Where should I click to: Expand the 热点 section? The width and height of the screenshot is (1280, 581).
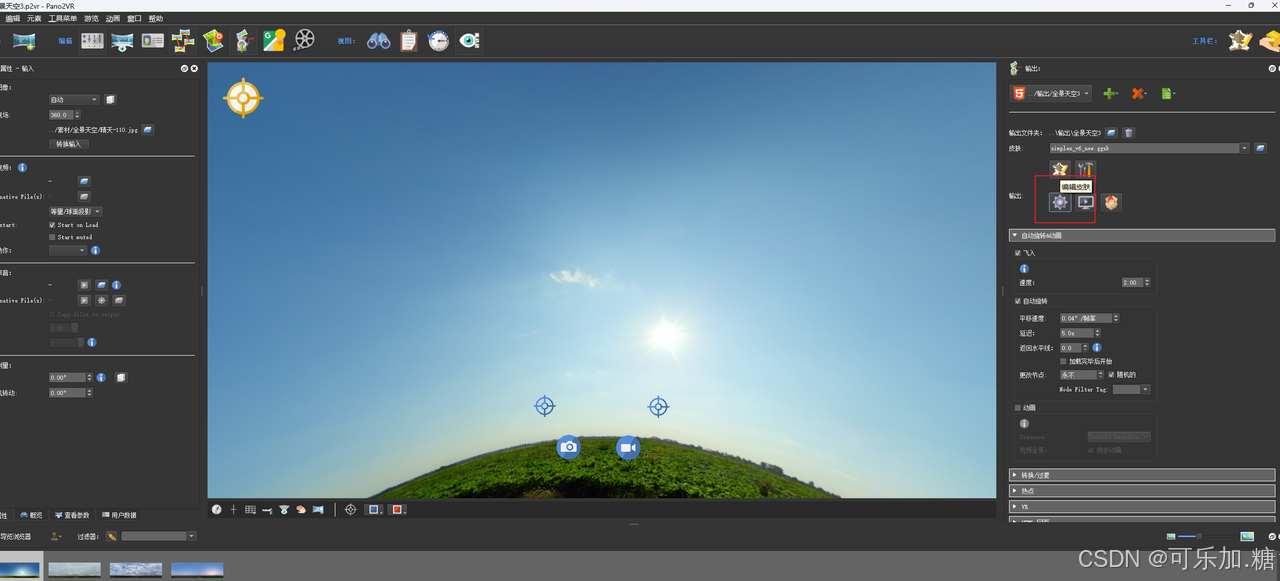coord(1142,491)
